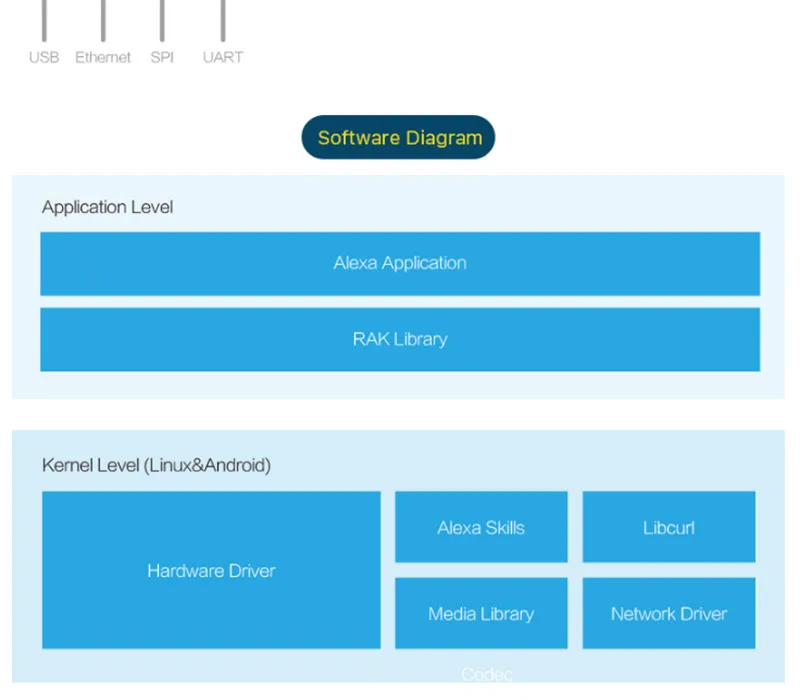Click the Kernel Level (Linux&Android) heading

point(156,465)
